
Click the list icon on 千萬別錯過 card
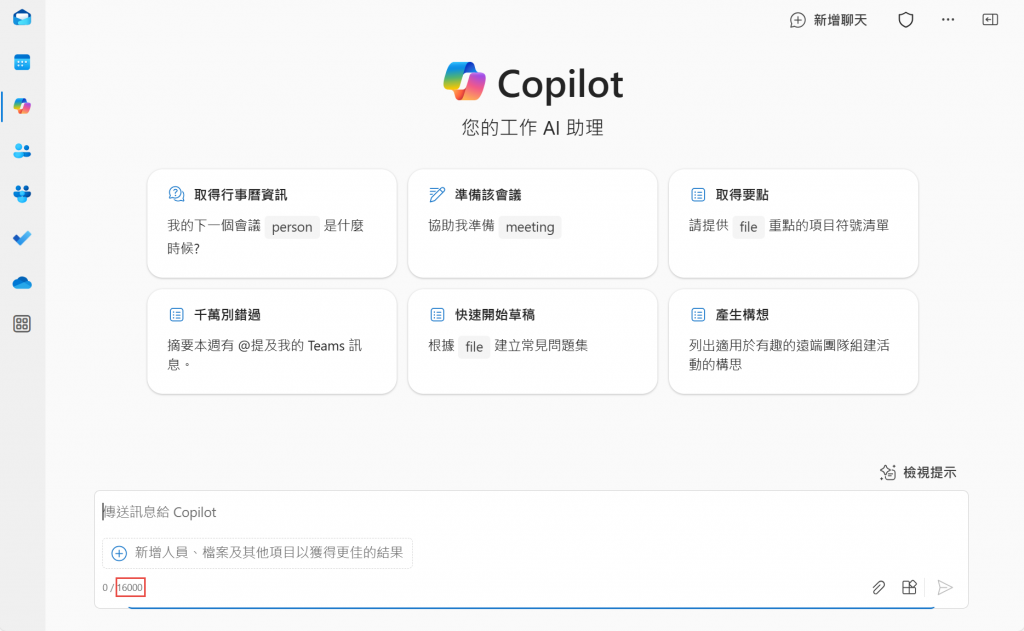point(176,315)
